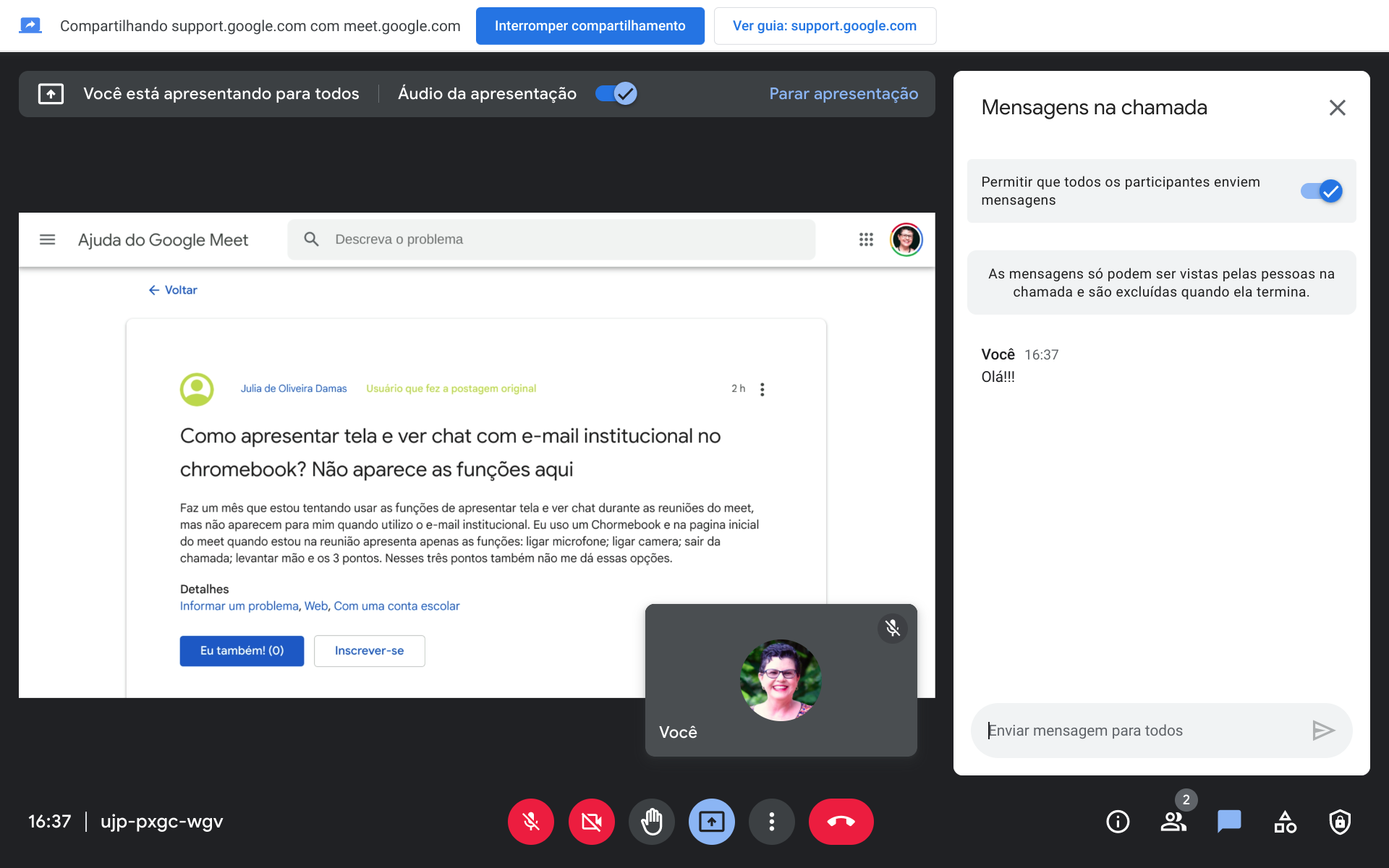The image size is (1389, 868).
Task: Toggle the chat panel icon
Action: 1229,822
